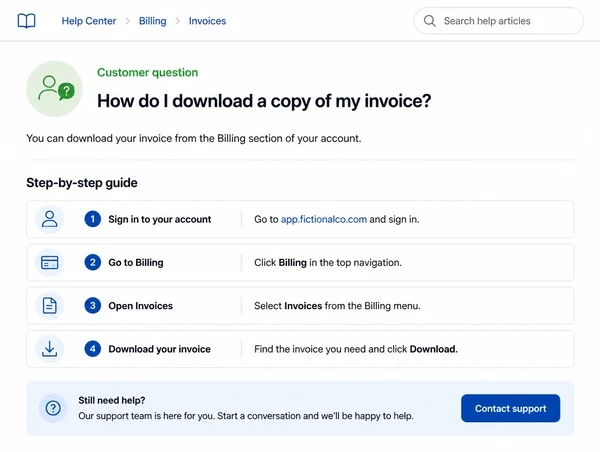The width and height of the screenshot is (600, 452).
Task: Click 'Click Billing in the top navigation' text
Action: tap(328, 263)
